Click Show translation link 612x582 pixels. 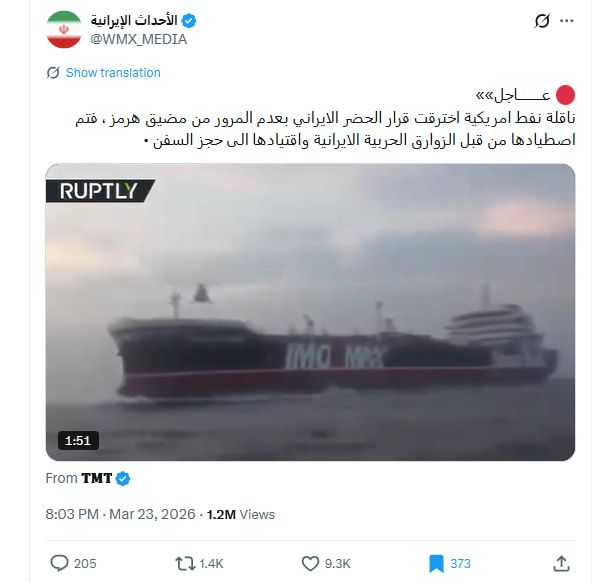[113, 73]
